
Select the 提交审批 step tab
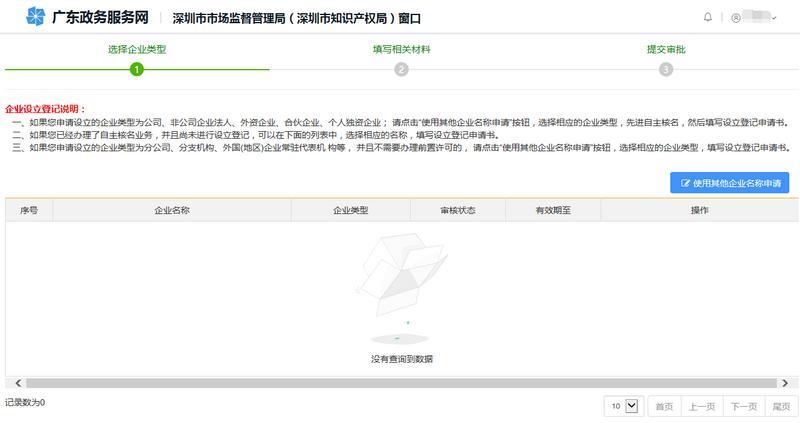click(666, 48)
